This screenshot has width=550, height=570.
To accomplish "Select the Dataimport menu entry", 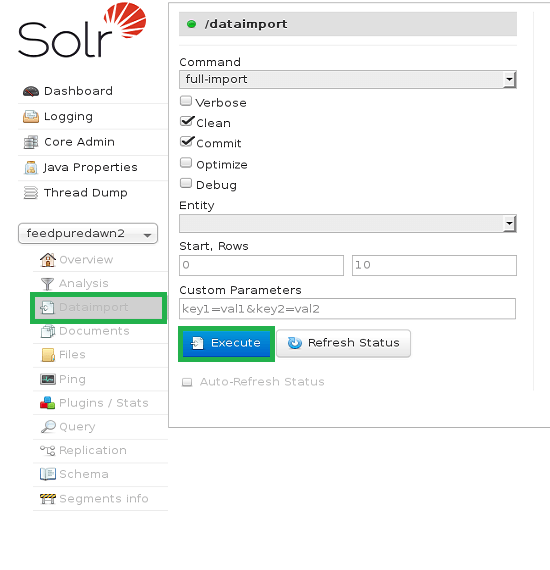I will click(x=99, y=308).
